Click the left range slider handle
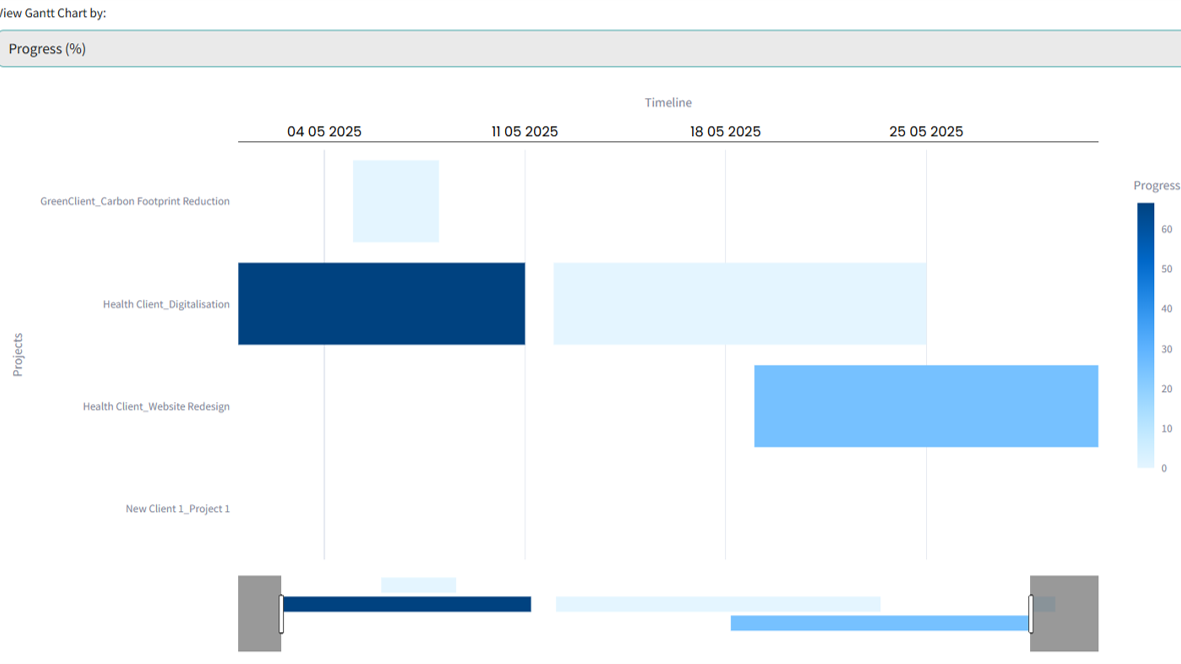The width and height of the screenshot is (1181, 664). [x=281, y=613]
